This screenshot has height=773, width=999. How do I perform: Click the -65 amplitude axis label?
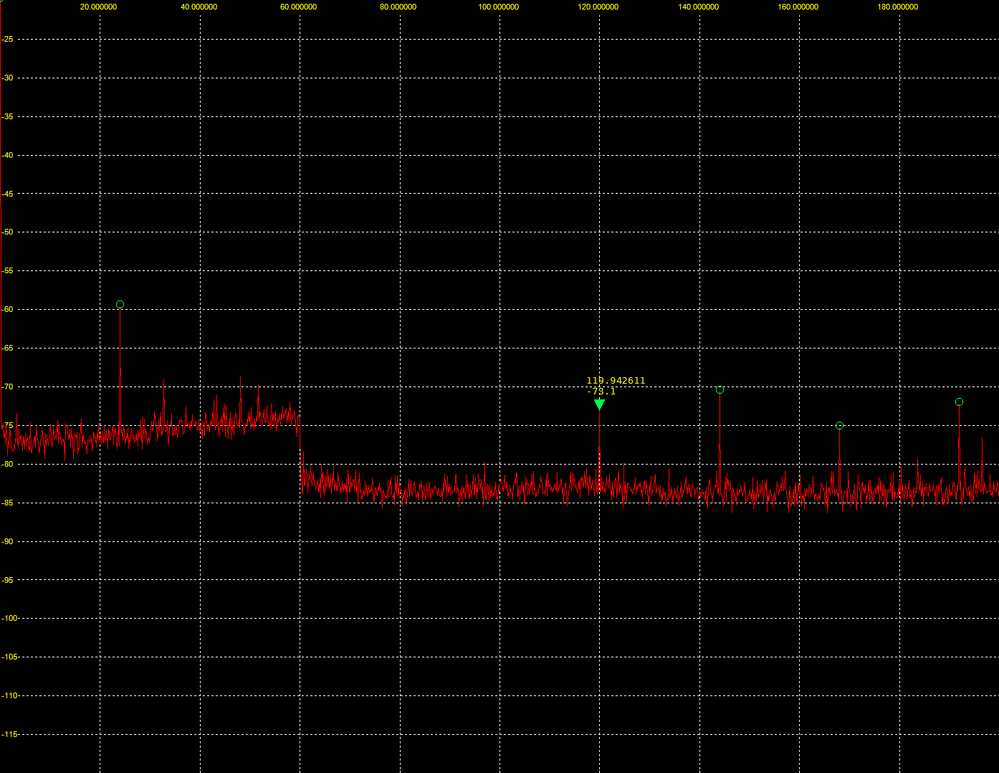(x=8, y=348)
